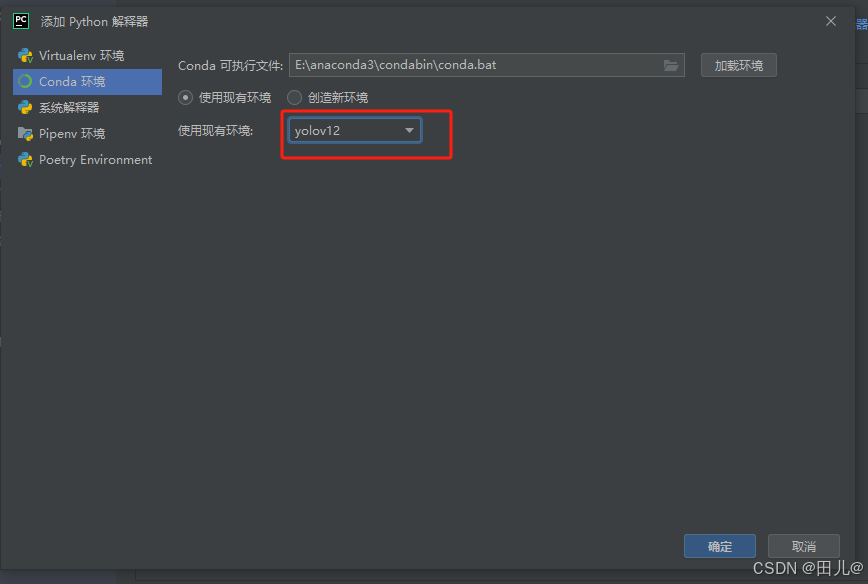Image resolution: width=868 pixels, height=584 pixels.
Task: Click the PC logo in the dialog title bar
Action: coord(21,20)
